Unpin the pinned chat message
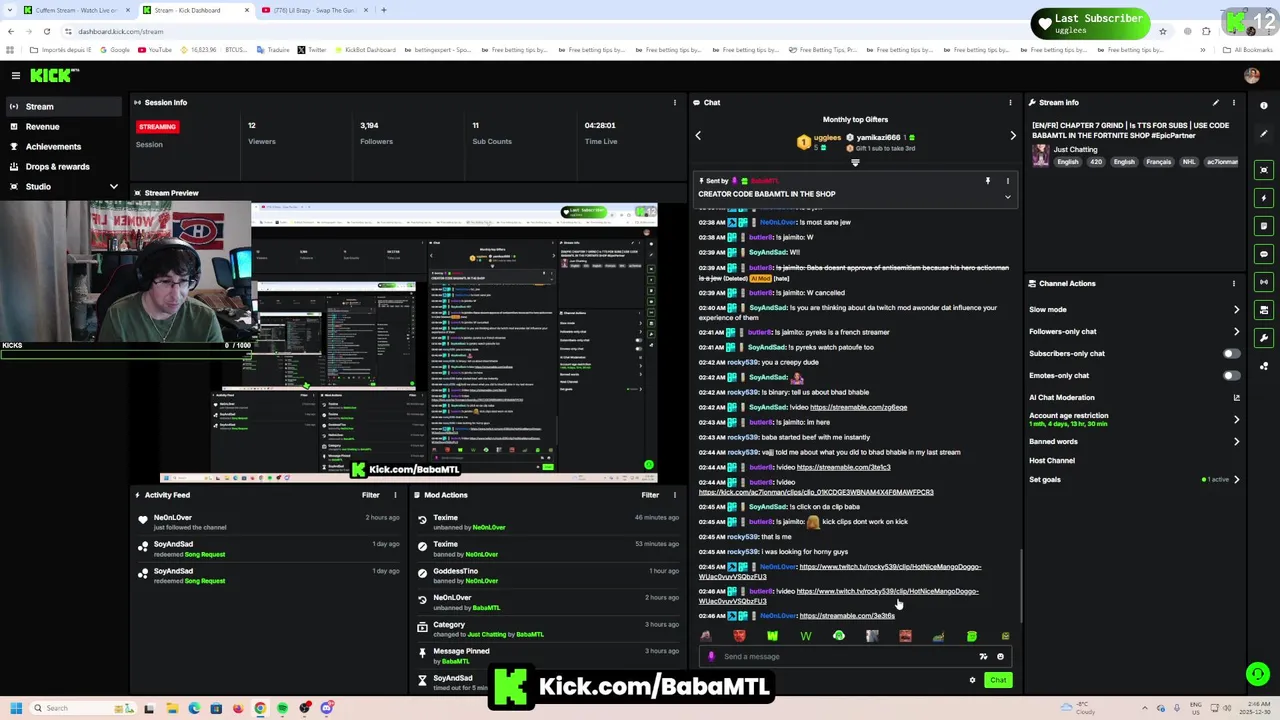This screenshot has height=720, width=1280. pyautogui.click(x=987, y=181)
